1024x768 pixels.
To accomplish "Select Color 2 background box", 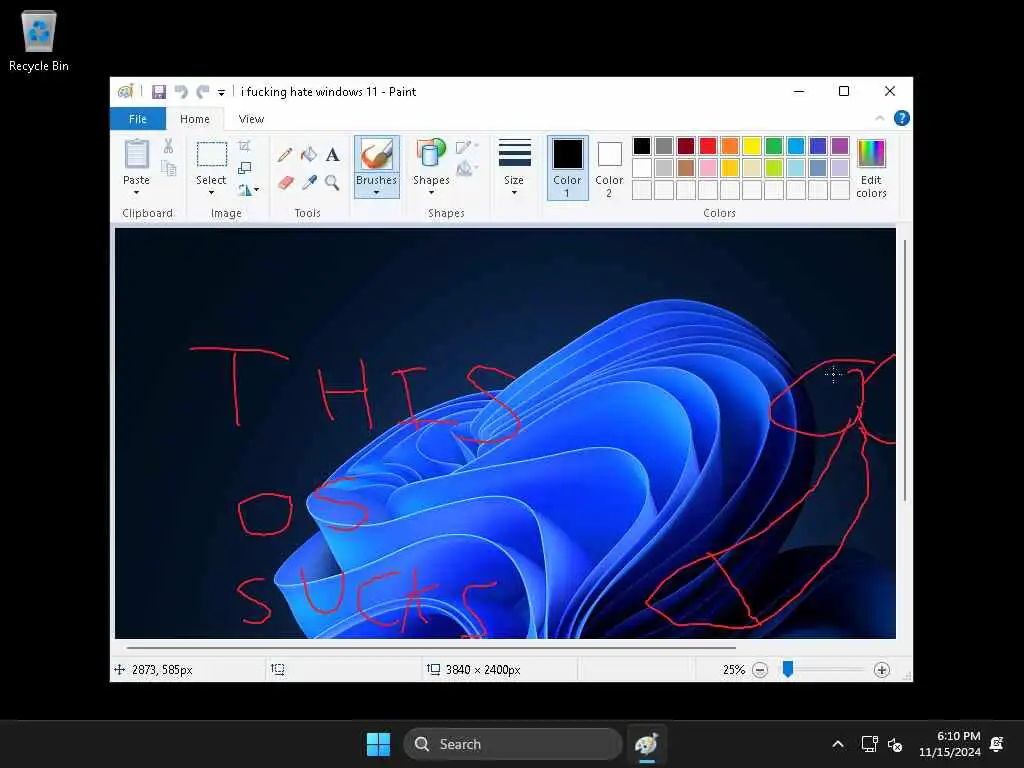I will click(x=609, y=168).
